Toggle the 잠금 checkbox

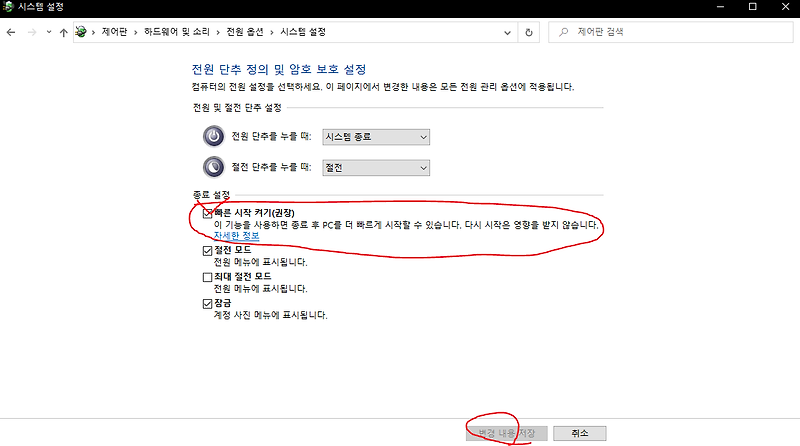tap(207, 304)
